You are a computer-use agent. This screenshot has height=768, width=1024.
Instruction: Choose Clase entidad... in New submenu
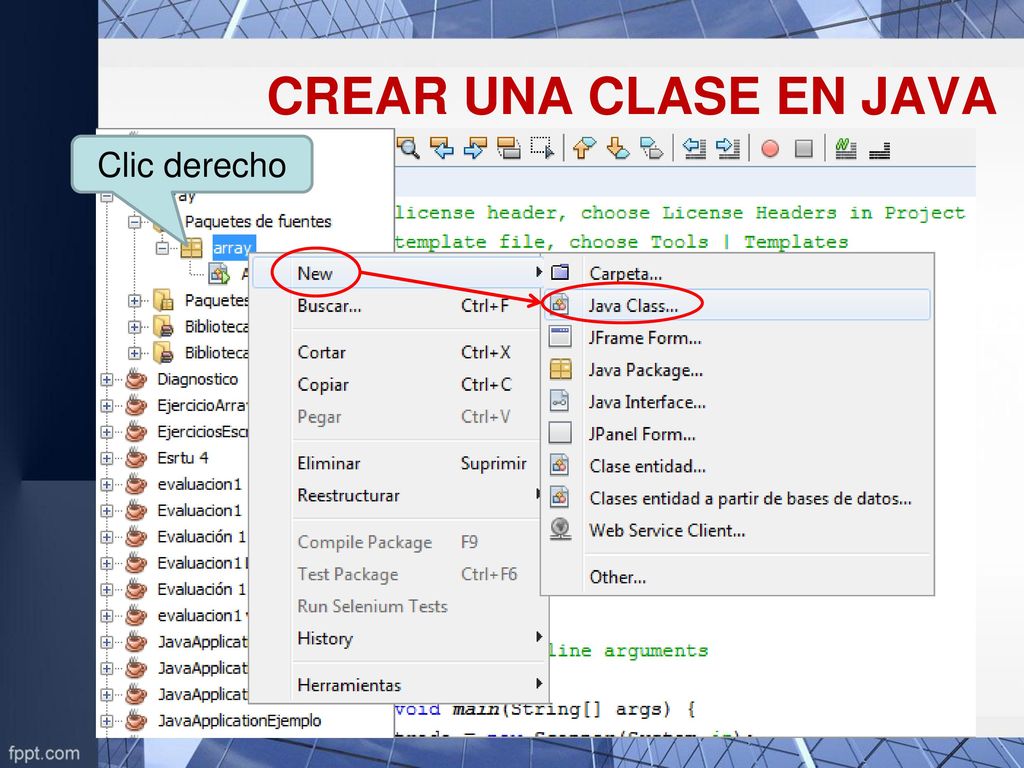click(737, 466)
